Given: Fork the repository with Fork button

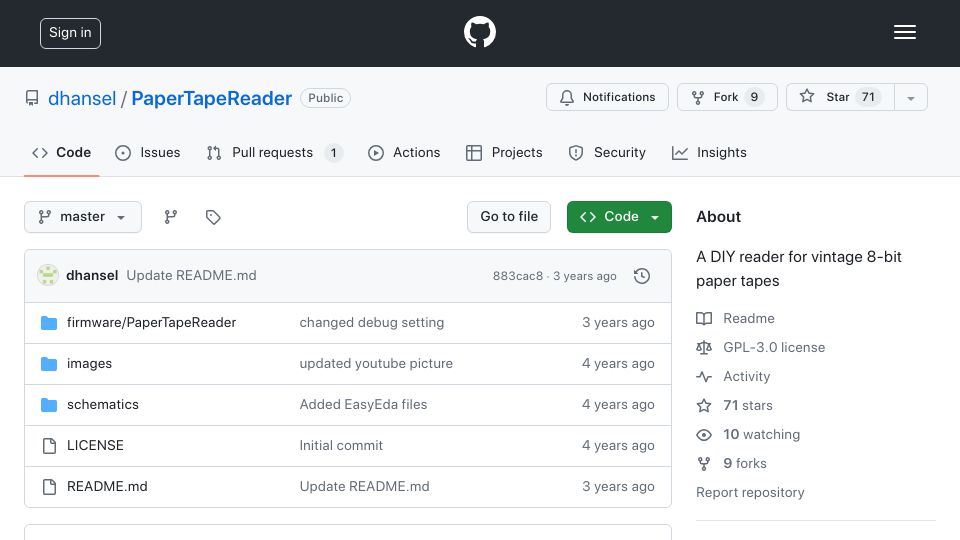Looking at the screenshot, I should 727,97.
